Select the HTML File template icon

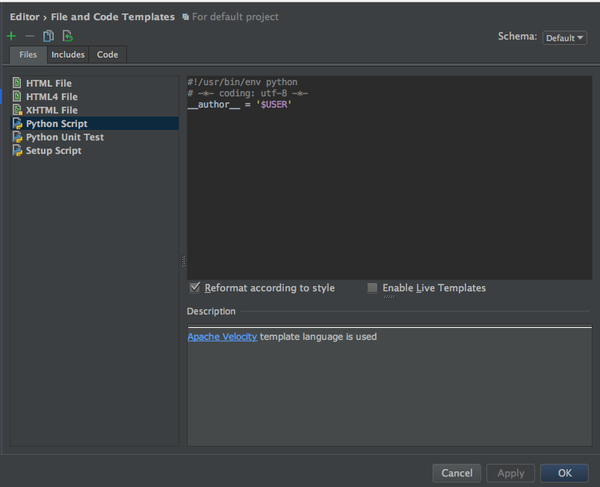pos(17,83)
